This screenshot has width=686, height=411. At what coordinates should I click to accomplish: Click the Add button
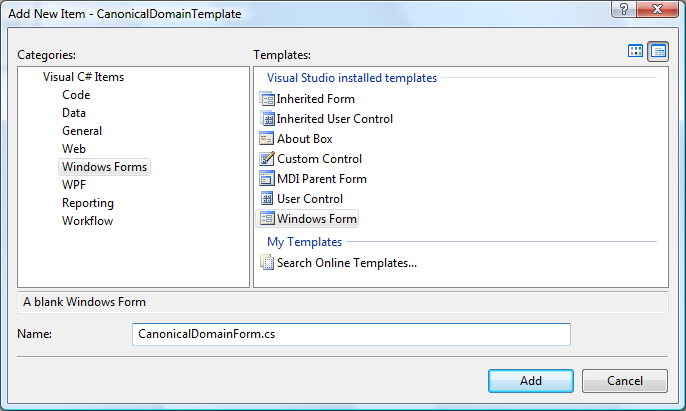coord(531,381)
